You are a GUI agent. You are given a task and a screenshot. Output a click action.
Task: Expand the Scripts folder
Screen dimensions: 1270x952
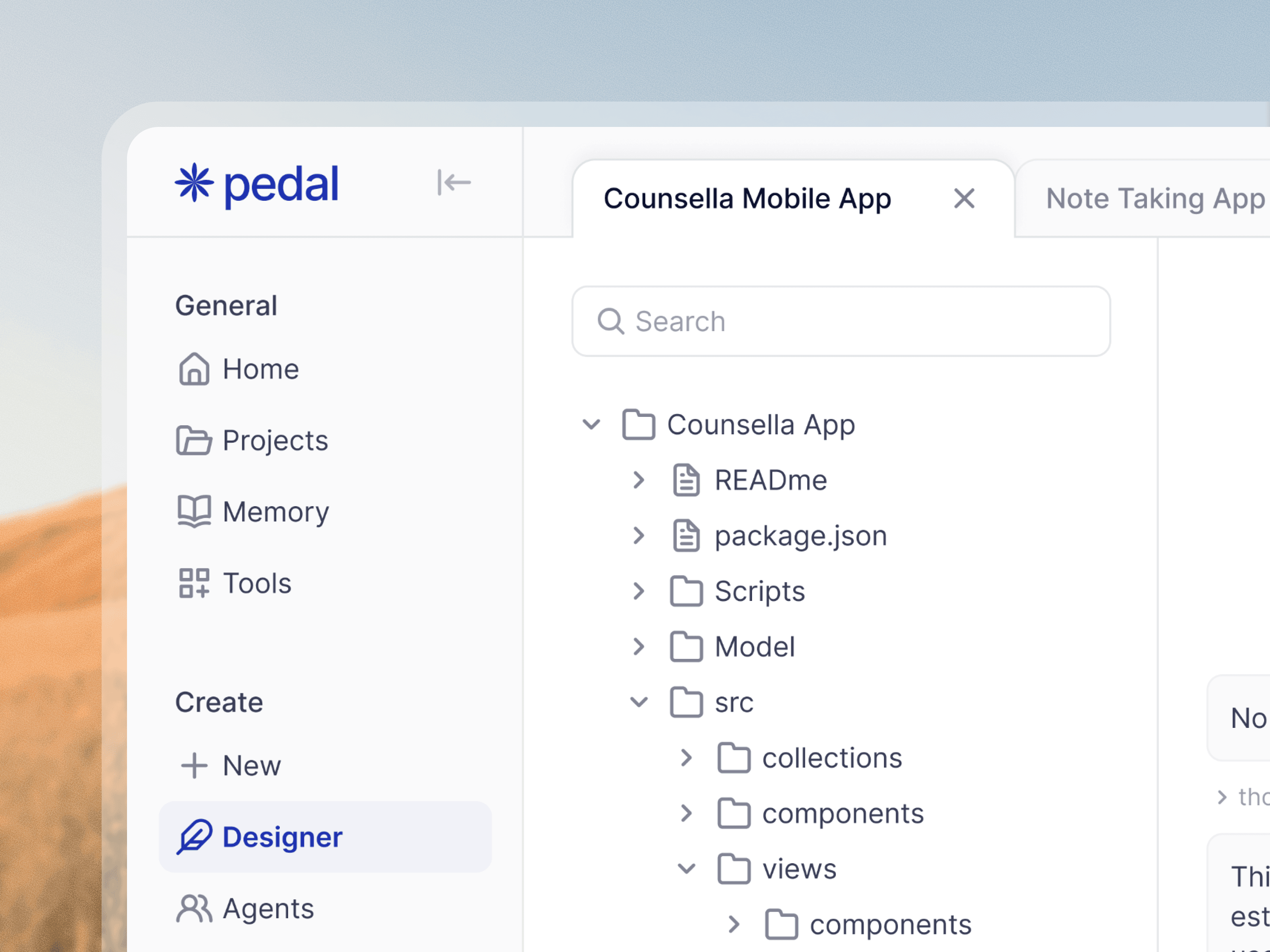coord(639,591)
